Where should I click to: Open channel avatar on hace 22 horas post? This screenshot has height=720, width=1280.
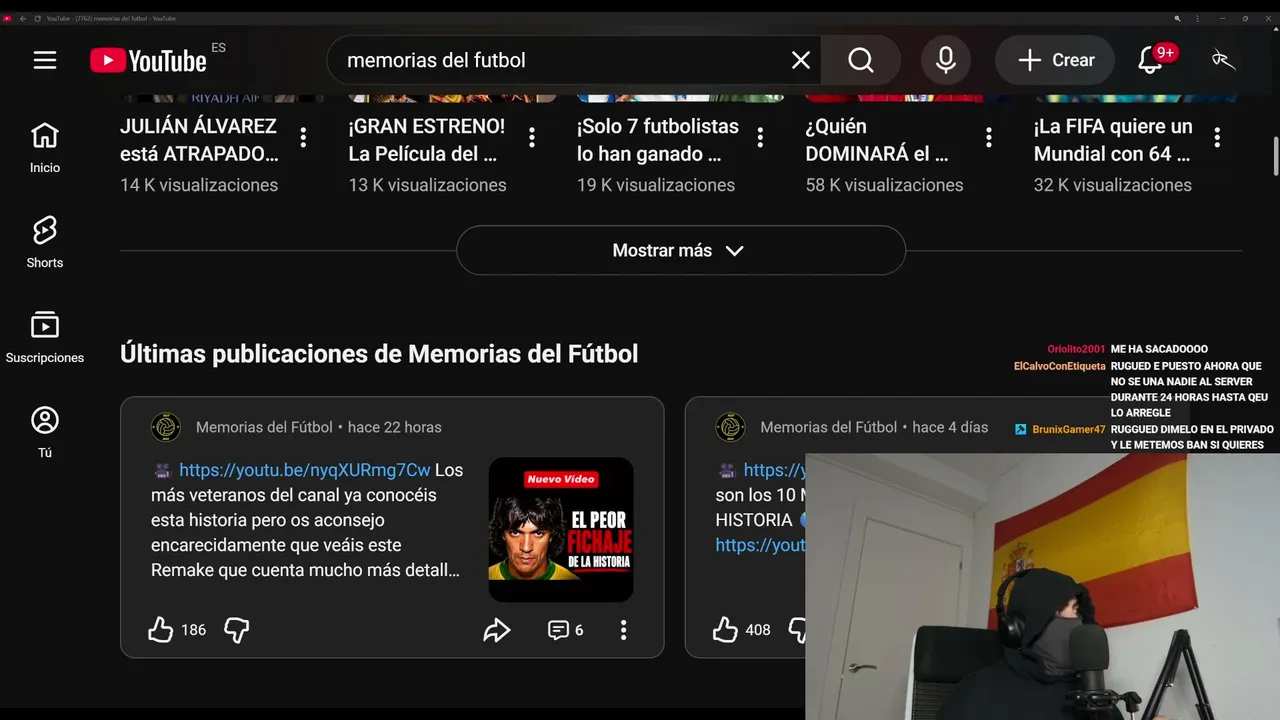coord(166,427)
